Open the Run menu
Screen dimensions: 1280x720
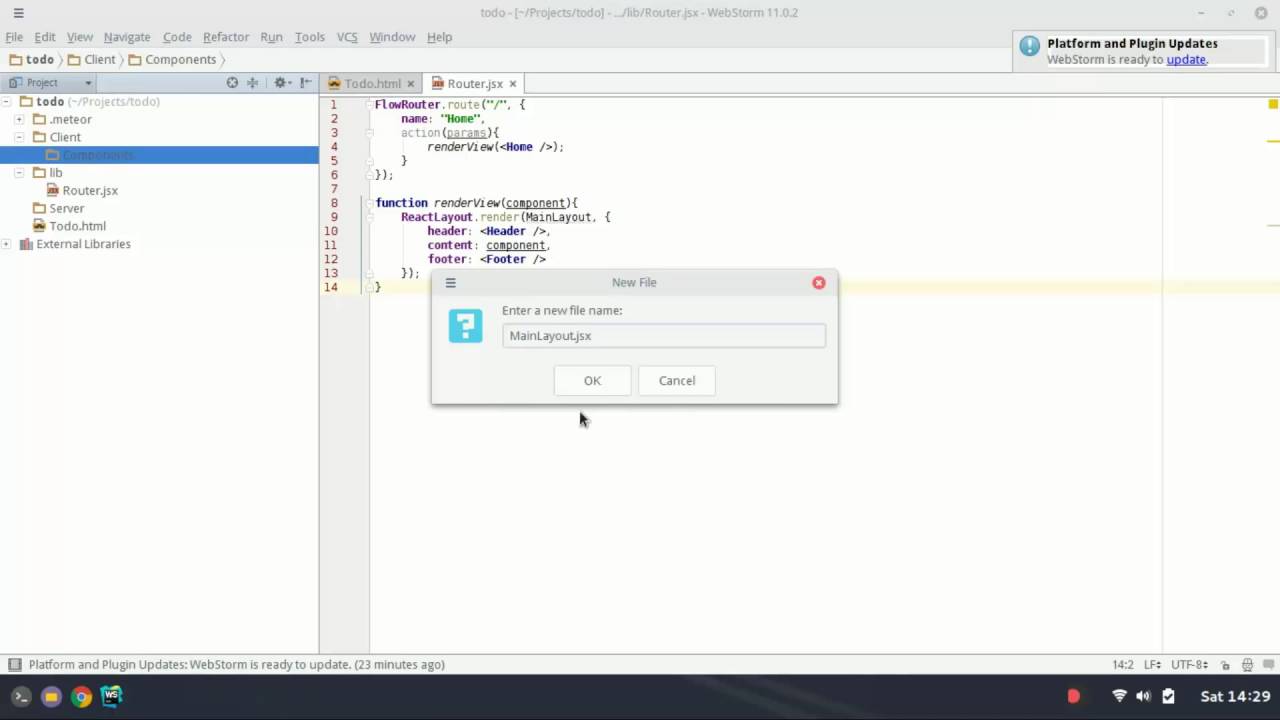271,37
